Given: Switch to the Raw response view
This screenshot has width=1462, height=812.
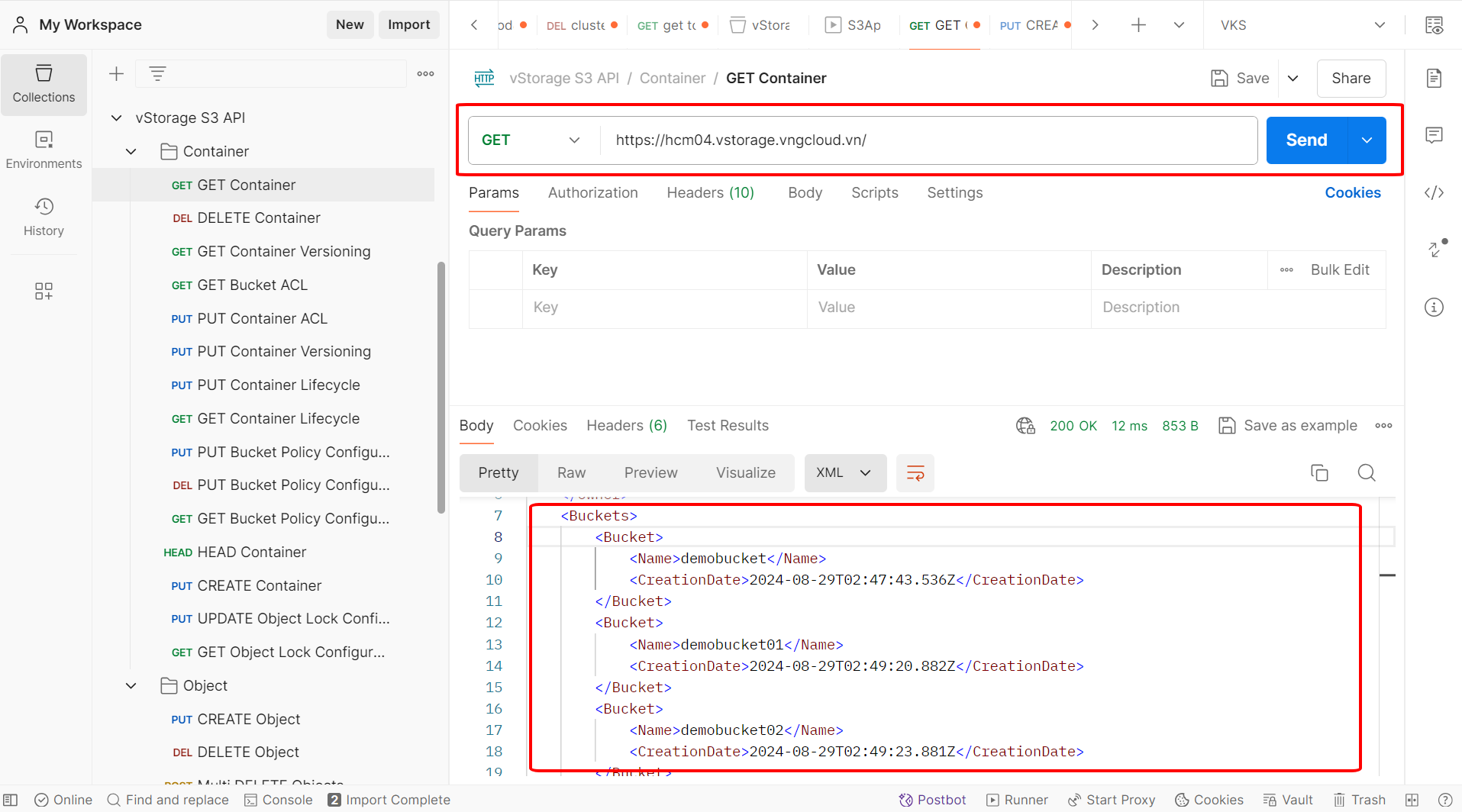Looking at the screenshot, I should (571, 473).
